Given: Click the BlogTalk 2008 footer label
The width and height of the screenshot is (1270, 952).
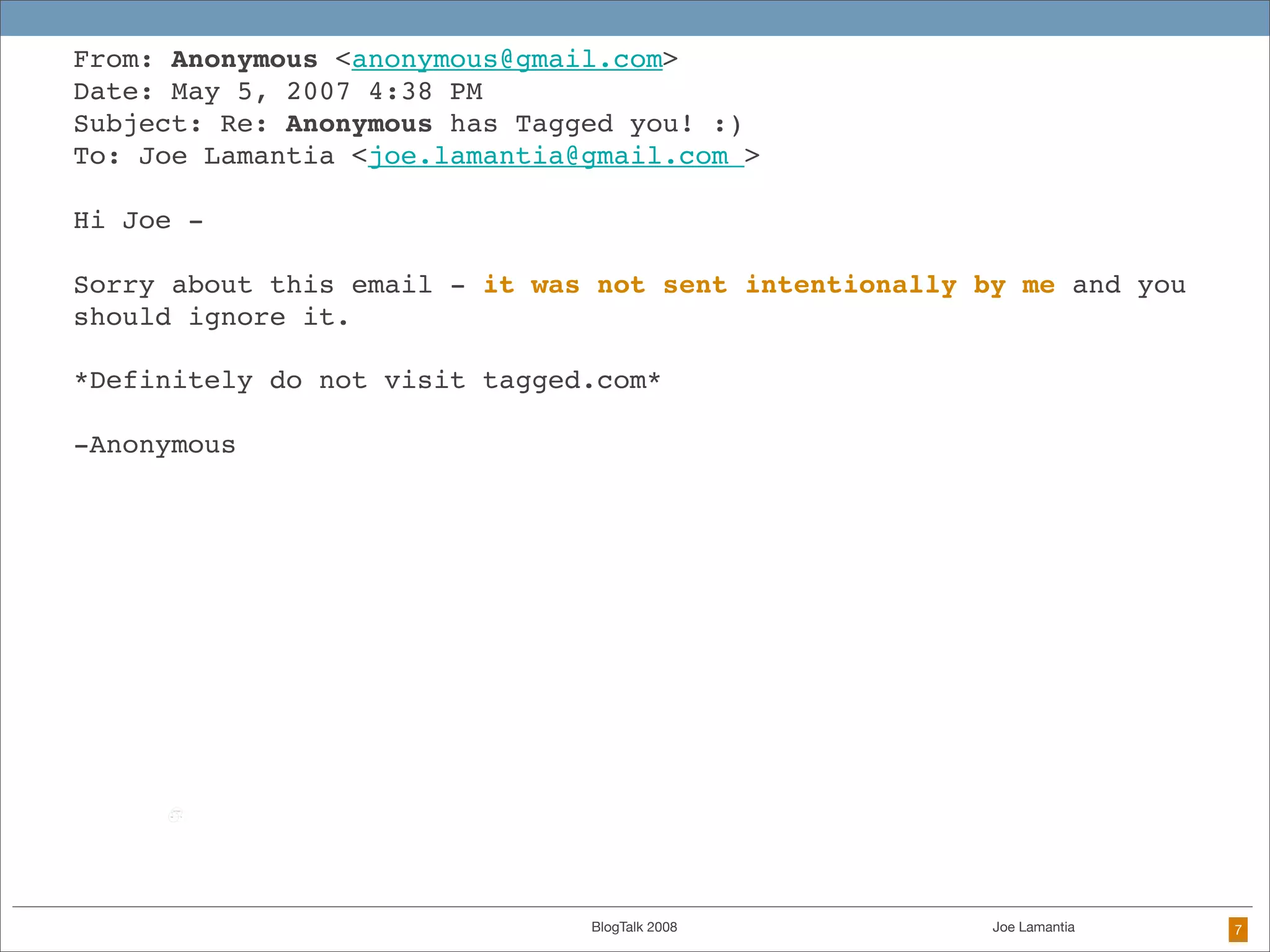Looking at the screenshot, I should pos(634,927).
